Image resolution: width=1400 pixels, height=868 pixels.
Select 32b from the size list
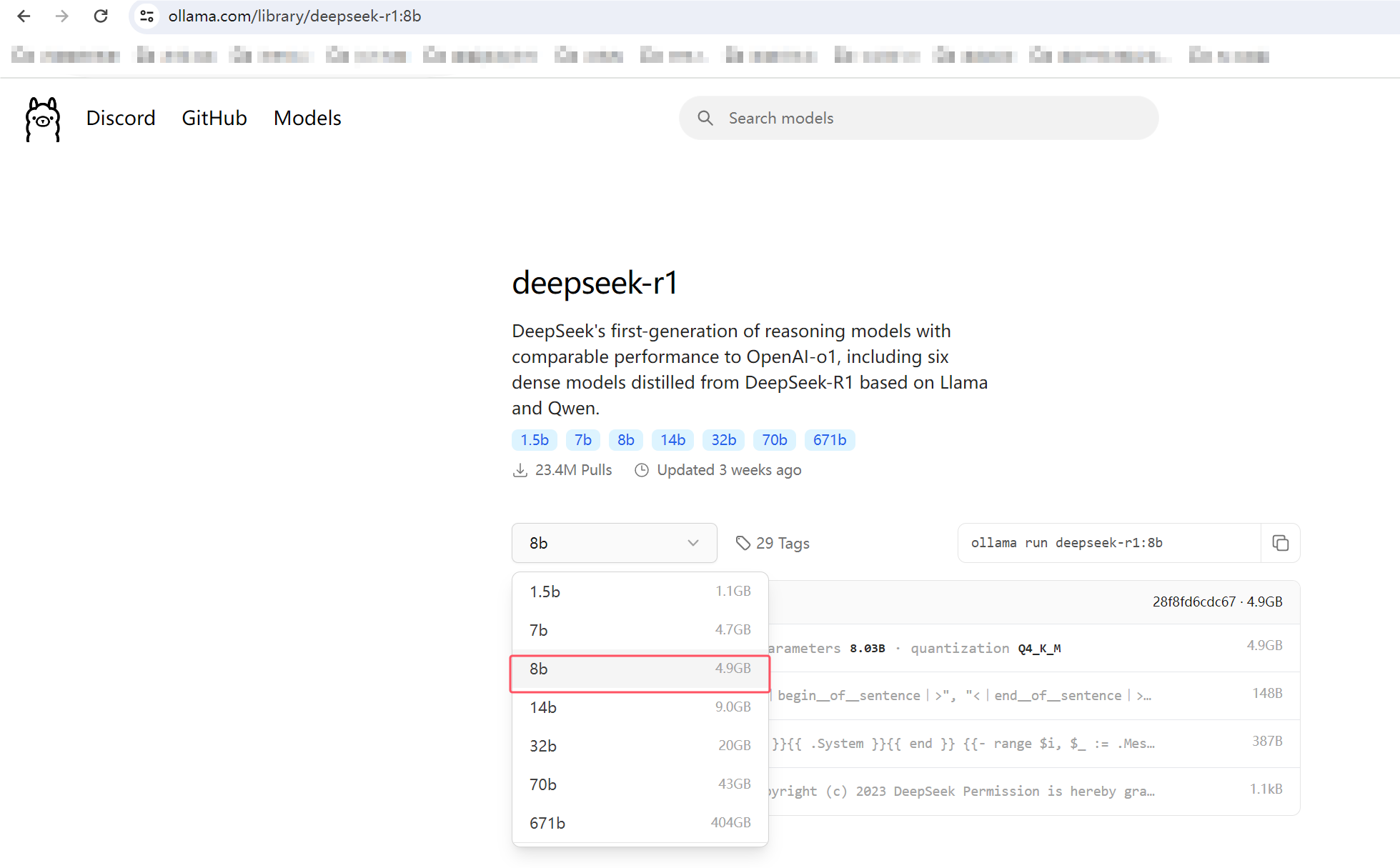tap(640, 746)
